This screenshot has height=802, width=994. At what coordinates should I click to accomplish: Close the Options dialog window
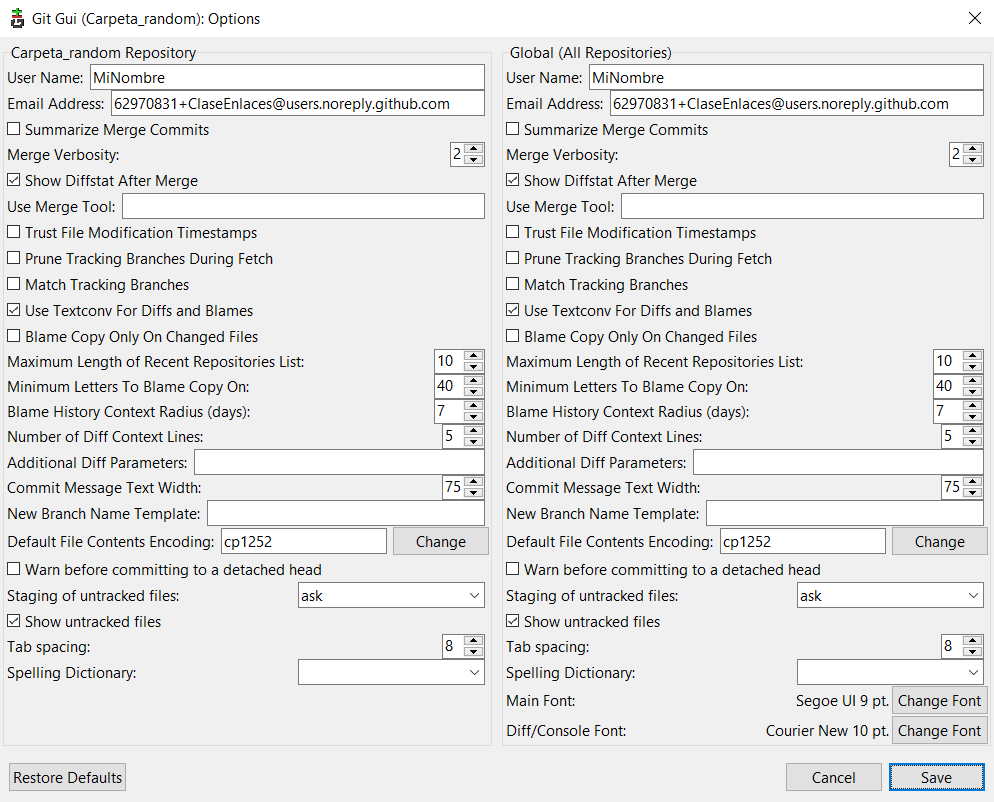point(975,18)
